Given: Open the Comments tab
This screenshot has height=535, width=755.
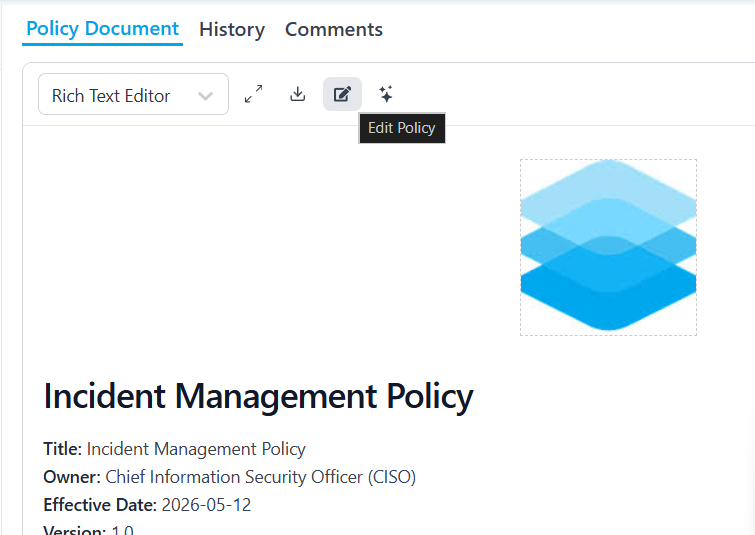Looking at the screenshot, I should pos(334,29).
